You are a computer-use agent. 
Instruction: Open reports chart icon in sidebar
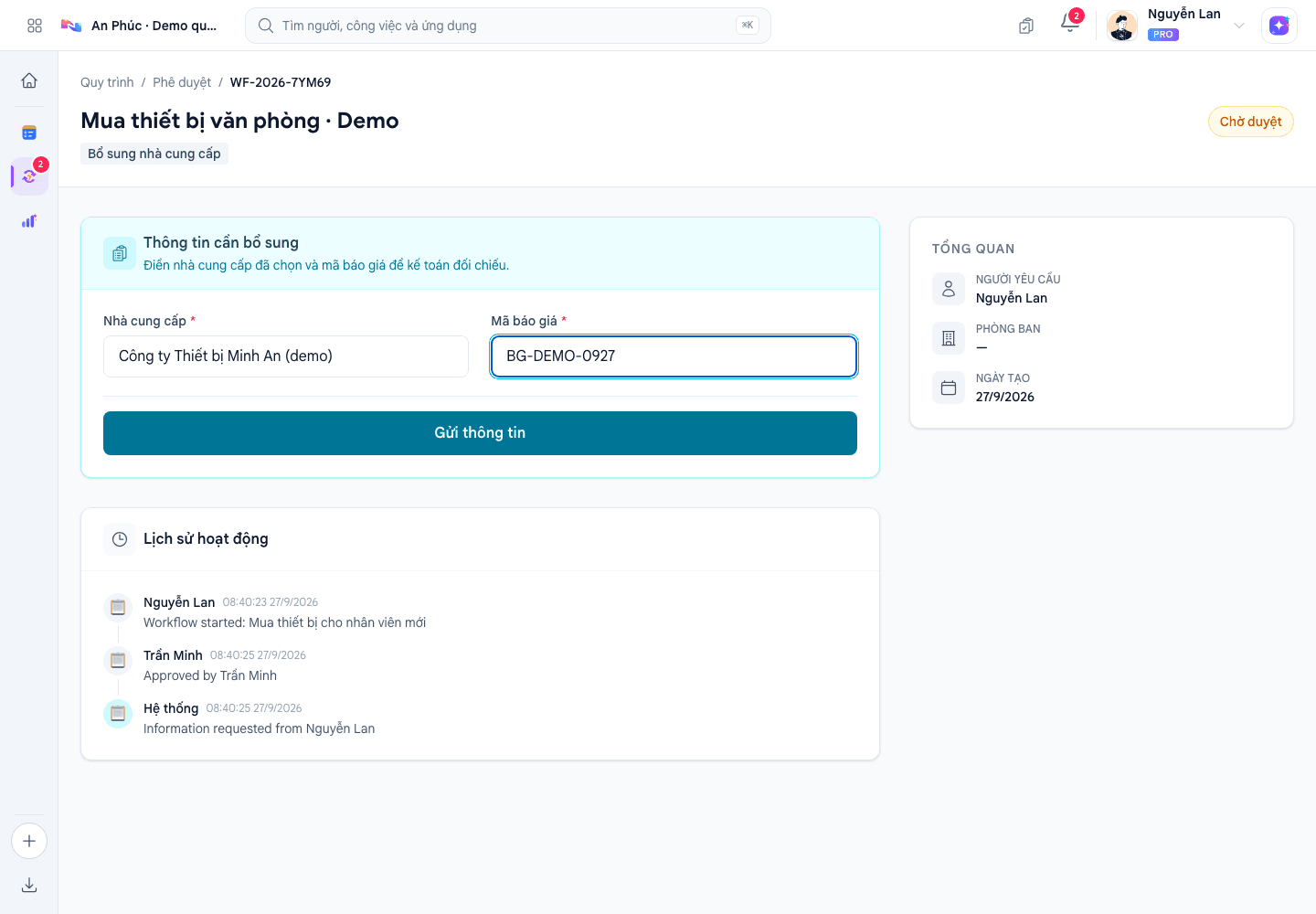(x=29, y=221)
